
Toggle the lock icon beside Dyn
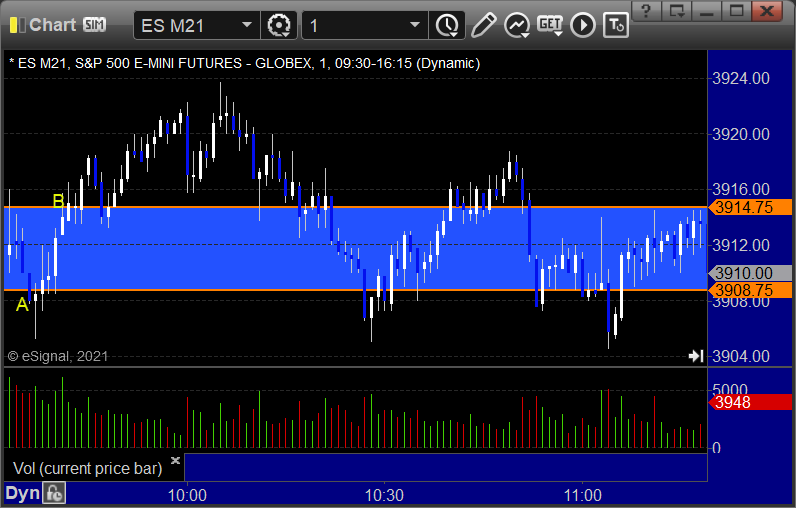point(54,493)
